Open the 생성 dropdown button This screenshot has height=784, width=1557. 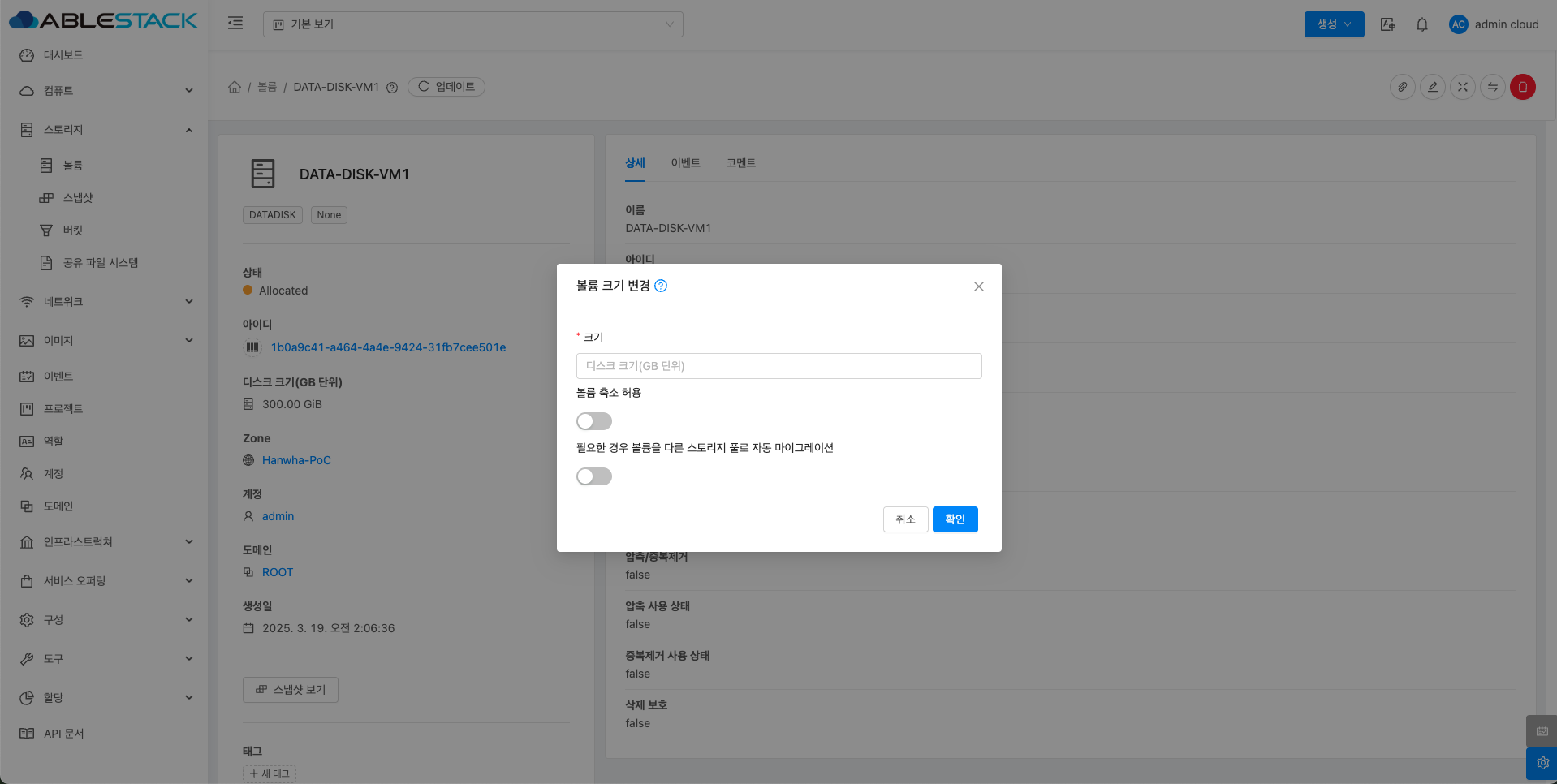1333,24
